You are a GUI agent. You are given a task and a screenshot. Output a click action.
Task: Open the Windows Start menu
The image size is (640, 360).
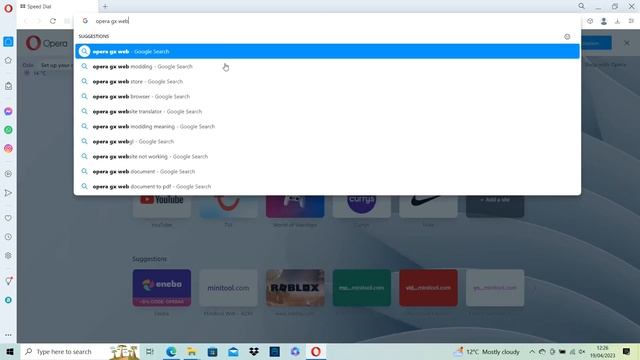pos(10,351)
